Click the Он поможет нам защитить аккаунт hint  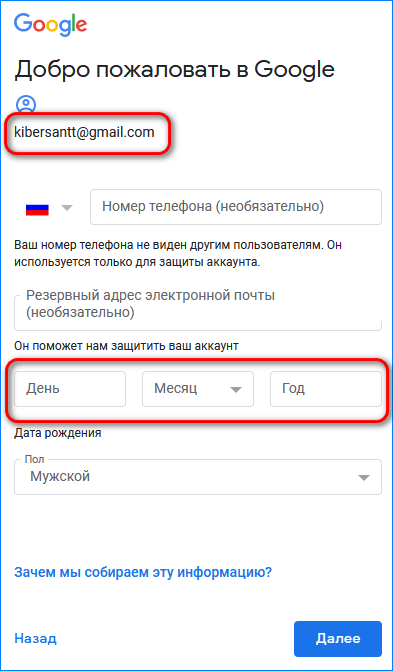tap(126, 346)
